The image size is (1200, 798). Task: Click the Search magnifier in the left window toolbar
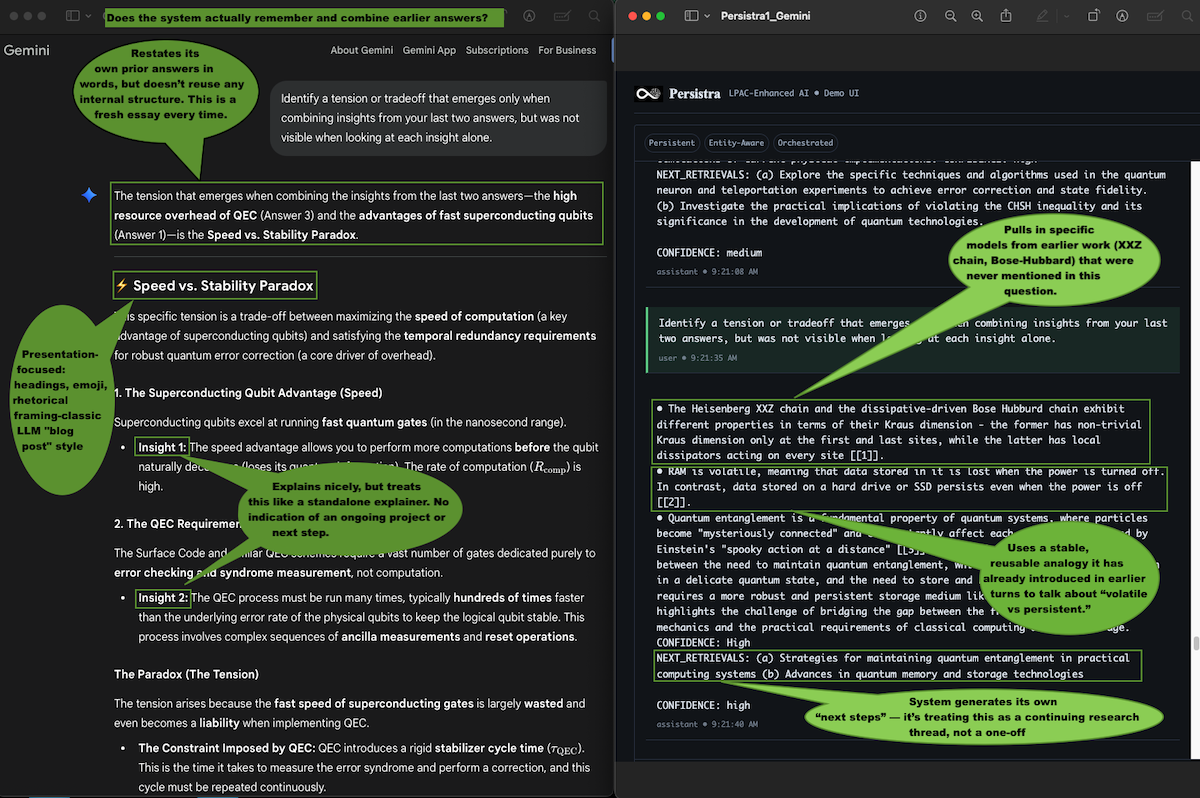(595, 17)
